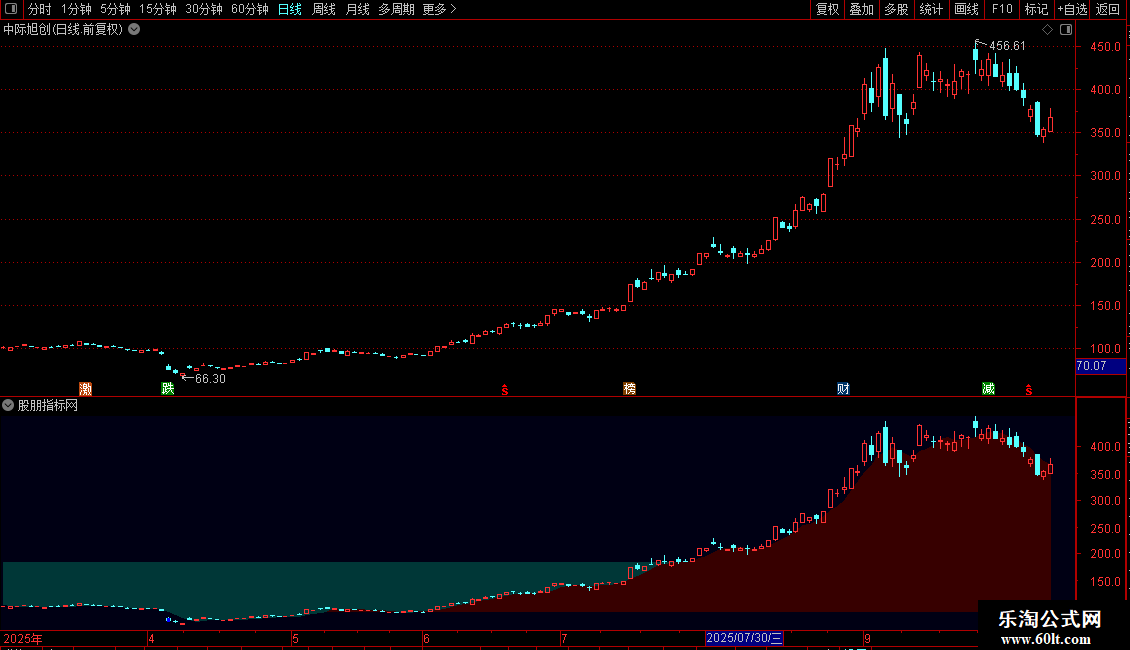
Task: Expand the 中际旭创 chart title dropdown
Action: (x=134, y=30)
